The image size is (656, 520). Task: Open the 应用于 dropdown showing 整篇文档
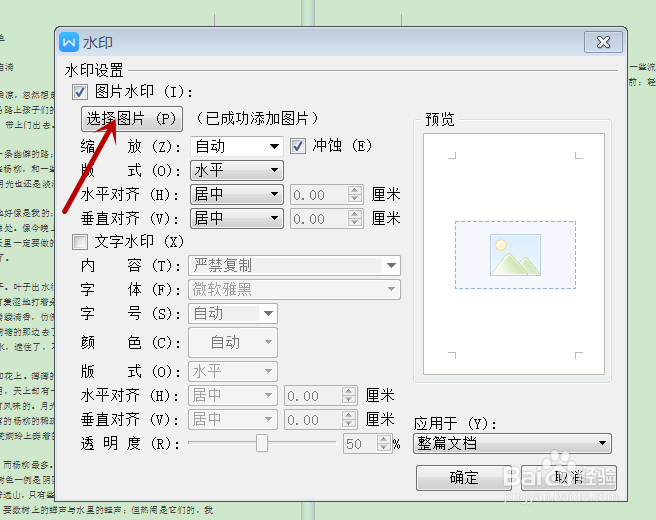point(512,443)
